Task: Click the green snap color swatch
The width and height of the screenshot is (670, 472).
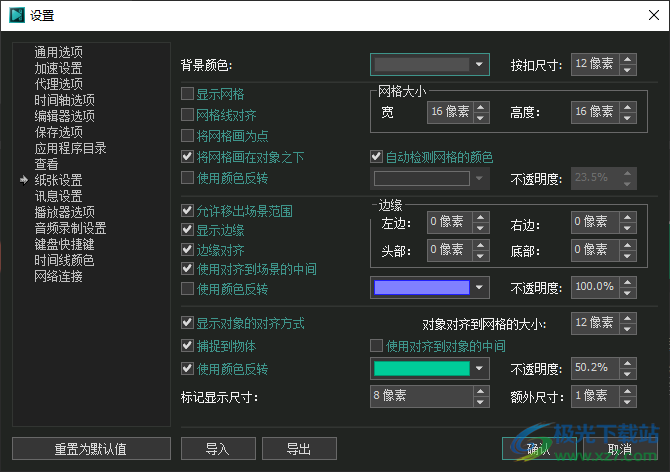Action: (x=422, y=368)
